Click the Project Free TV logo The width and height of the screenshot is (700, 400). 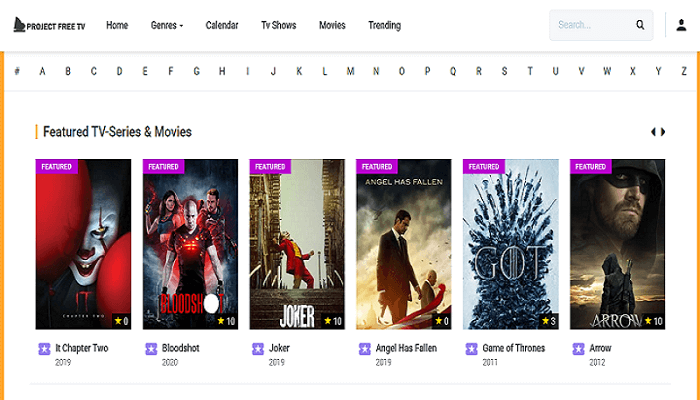point(49,25)
